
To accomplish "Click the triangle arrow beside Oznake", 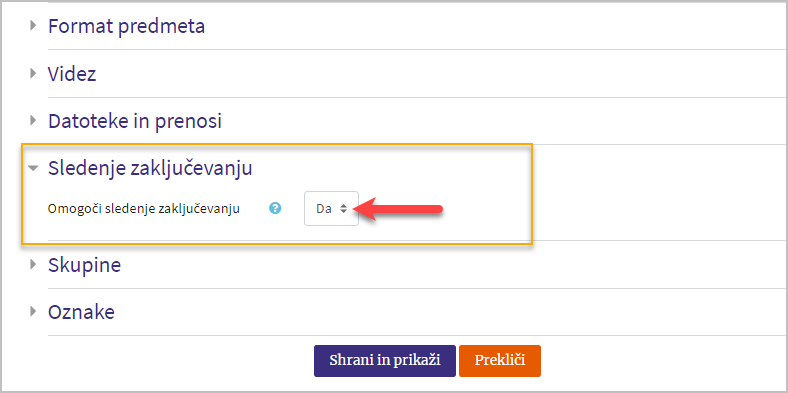I will [x=33, y=312].
